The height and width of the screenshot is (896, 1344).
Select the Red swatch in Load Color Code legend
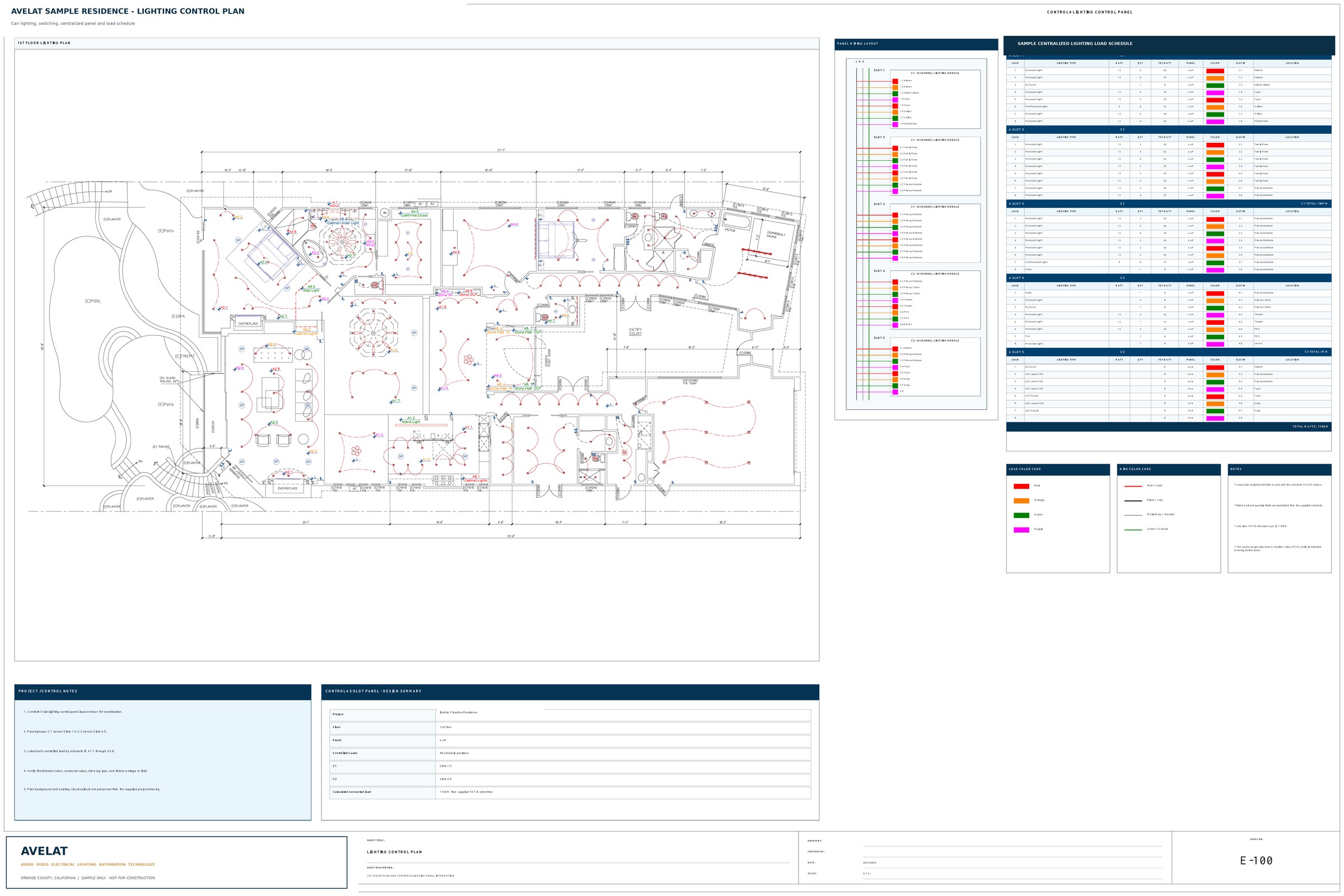pos(1021,486)
